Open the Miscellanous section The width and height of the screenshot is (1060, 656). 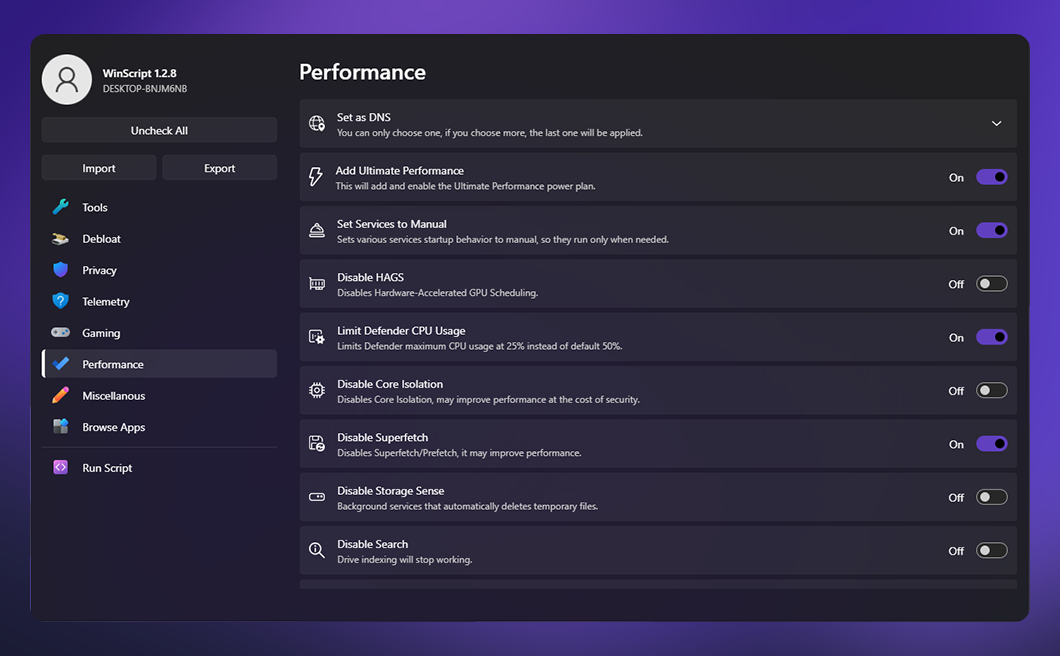coord(113,396)
